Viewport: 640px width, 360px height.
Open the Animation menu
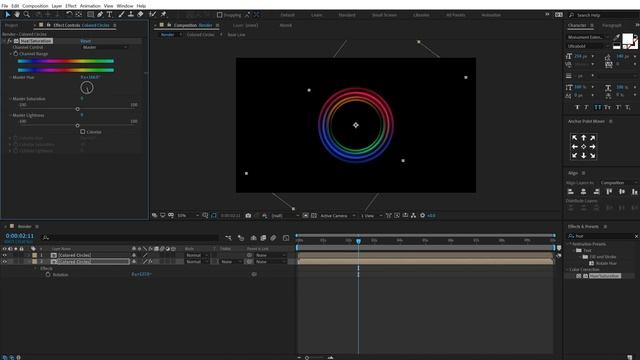click(x=90, y=6)
